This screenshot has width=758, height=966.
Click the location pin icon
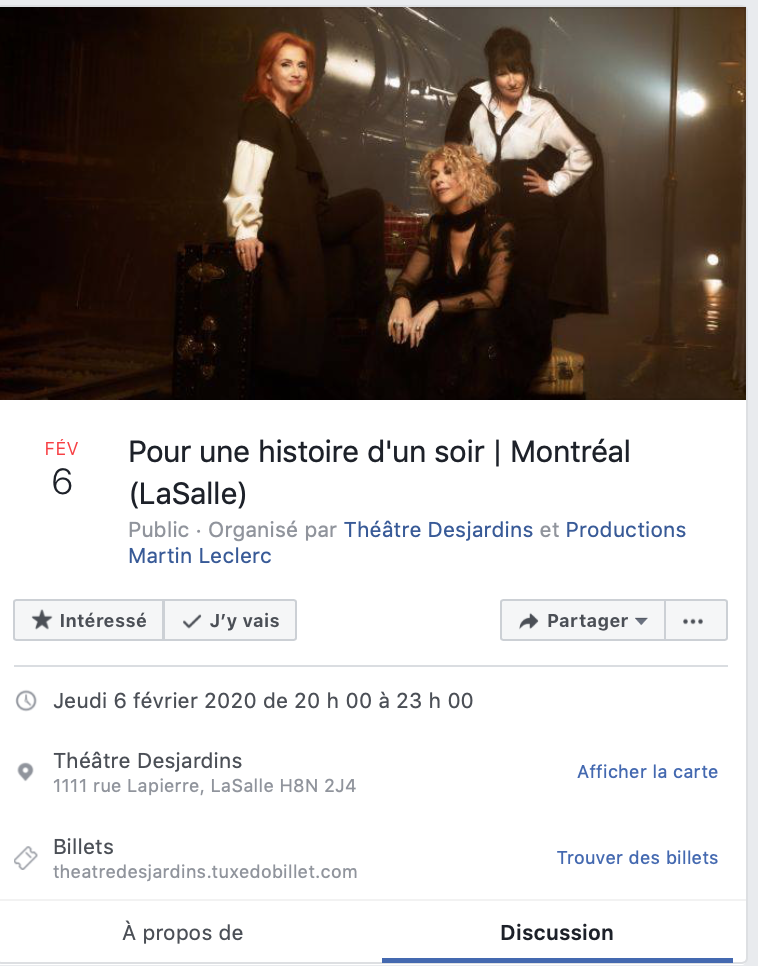tap(25, 771)
